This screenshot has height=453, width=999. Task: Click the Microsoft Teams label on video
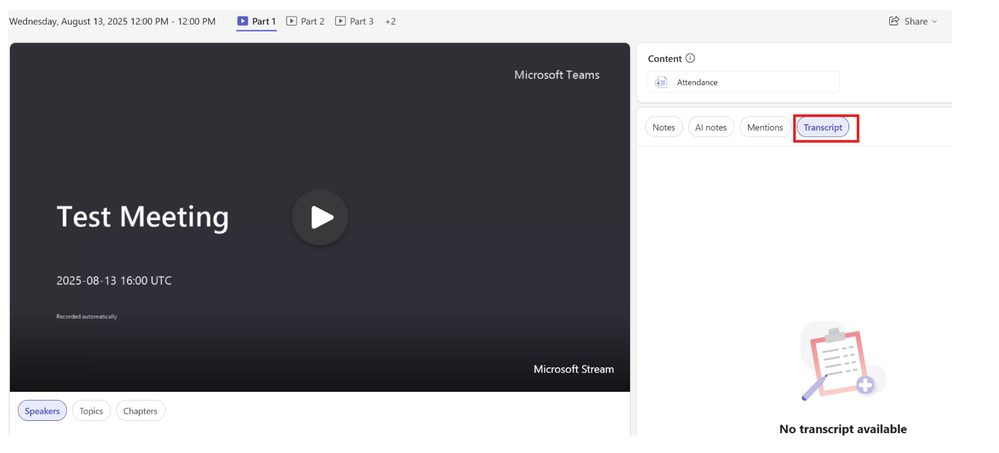tap(557, 75)
